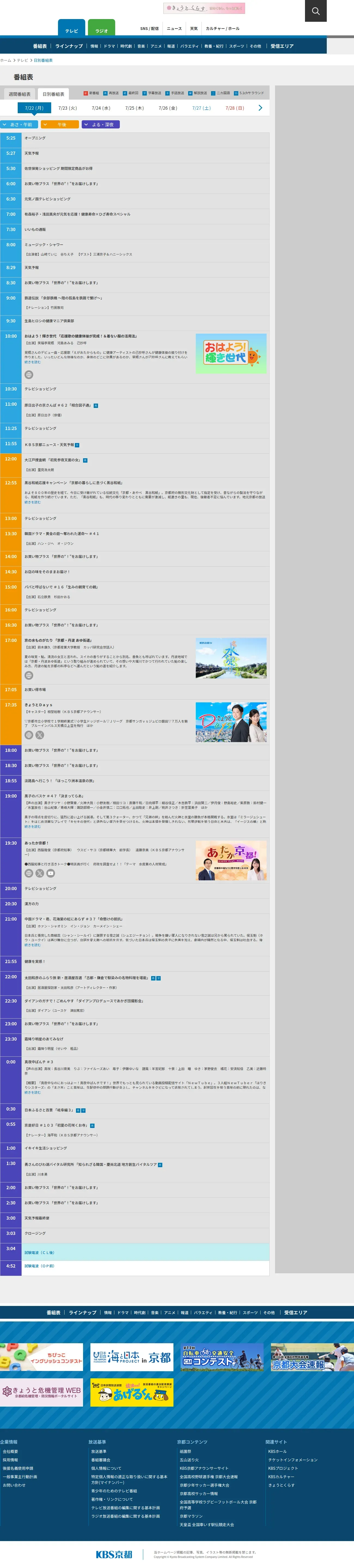354x1568 pixels.
Task: Select 7/23 (火) date tab
Action: [68, 108]
